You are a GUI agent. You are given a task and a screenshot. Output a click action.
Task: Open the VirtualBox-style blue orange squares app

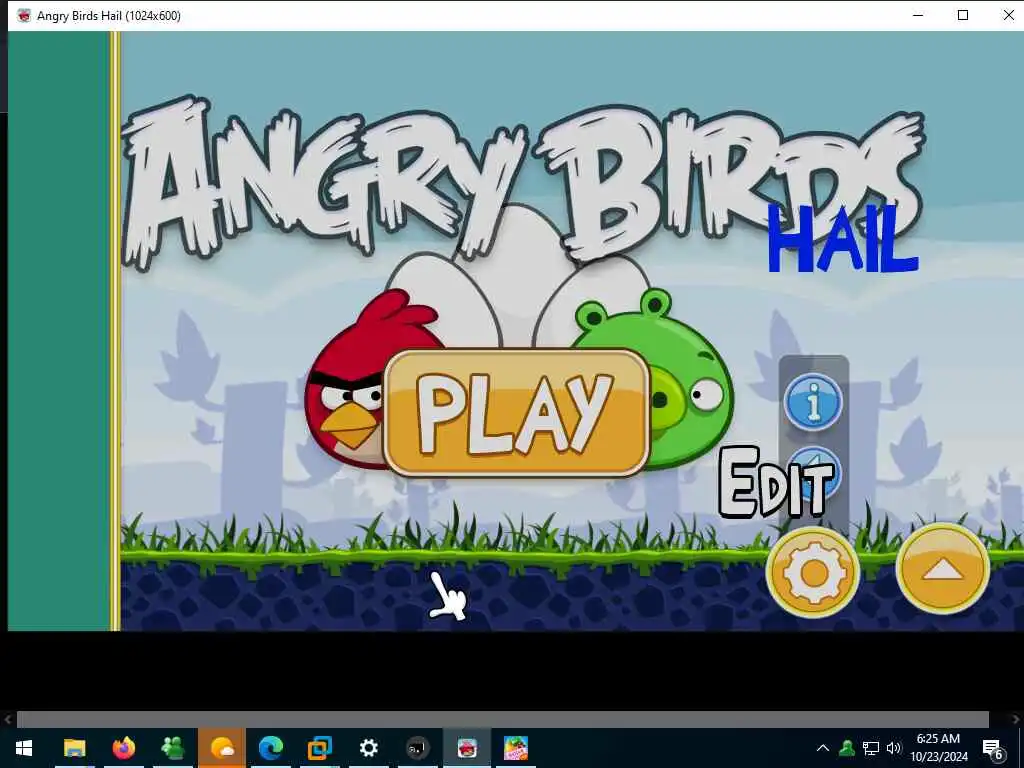pyautogui.click(x=320, y=748)
